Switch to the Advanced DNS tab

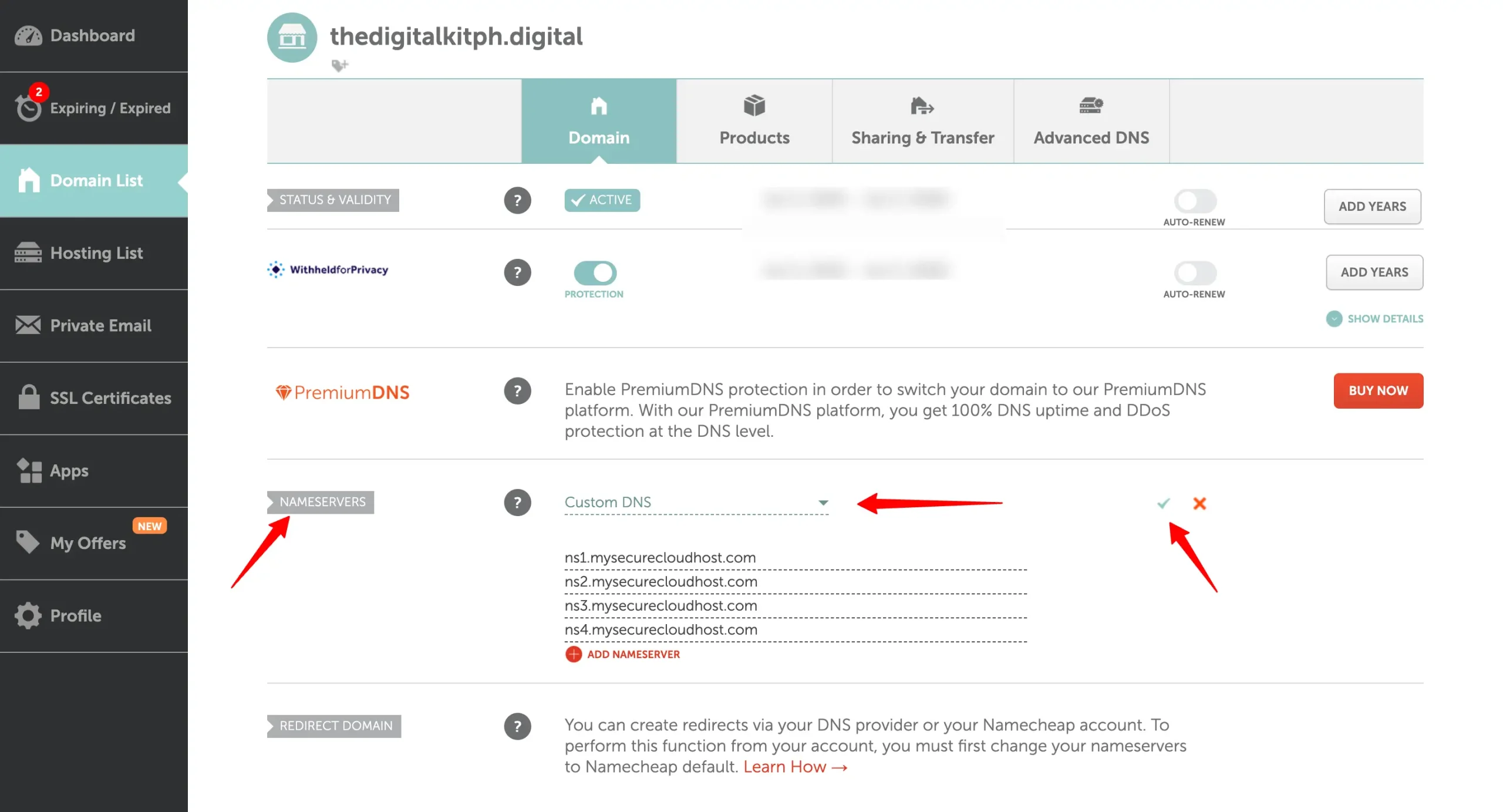(1091, 121)
